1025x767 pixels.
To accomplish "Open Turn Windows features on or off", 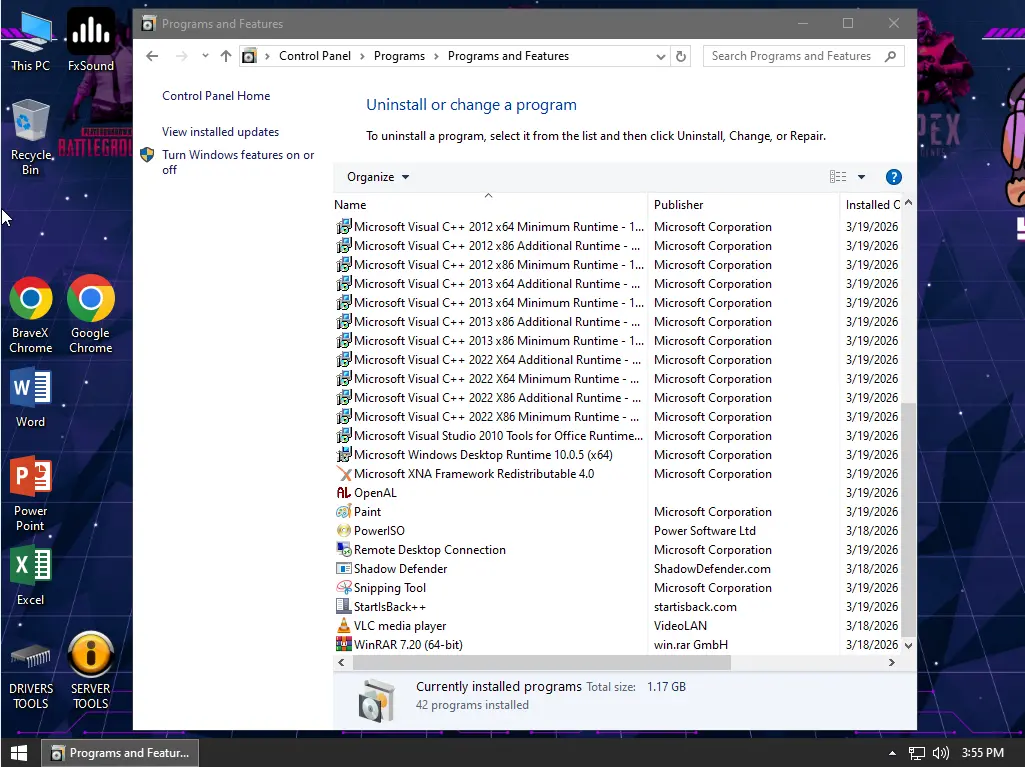I will (238, 162).
